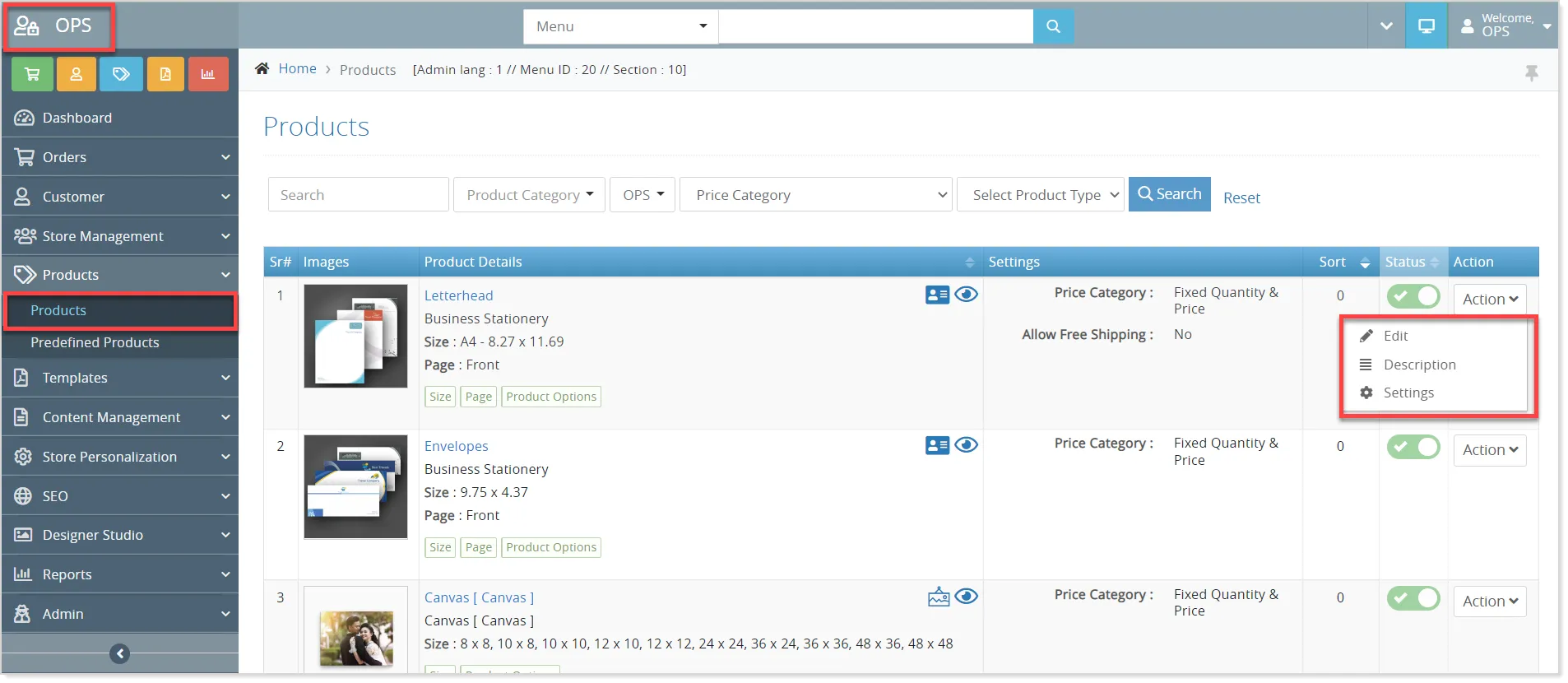
Task: Click the yellow document shortcut icon
Action: 165,74
